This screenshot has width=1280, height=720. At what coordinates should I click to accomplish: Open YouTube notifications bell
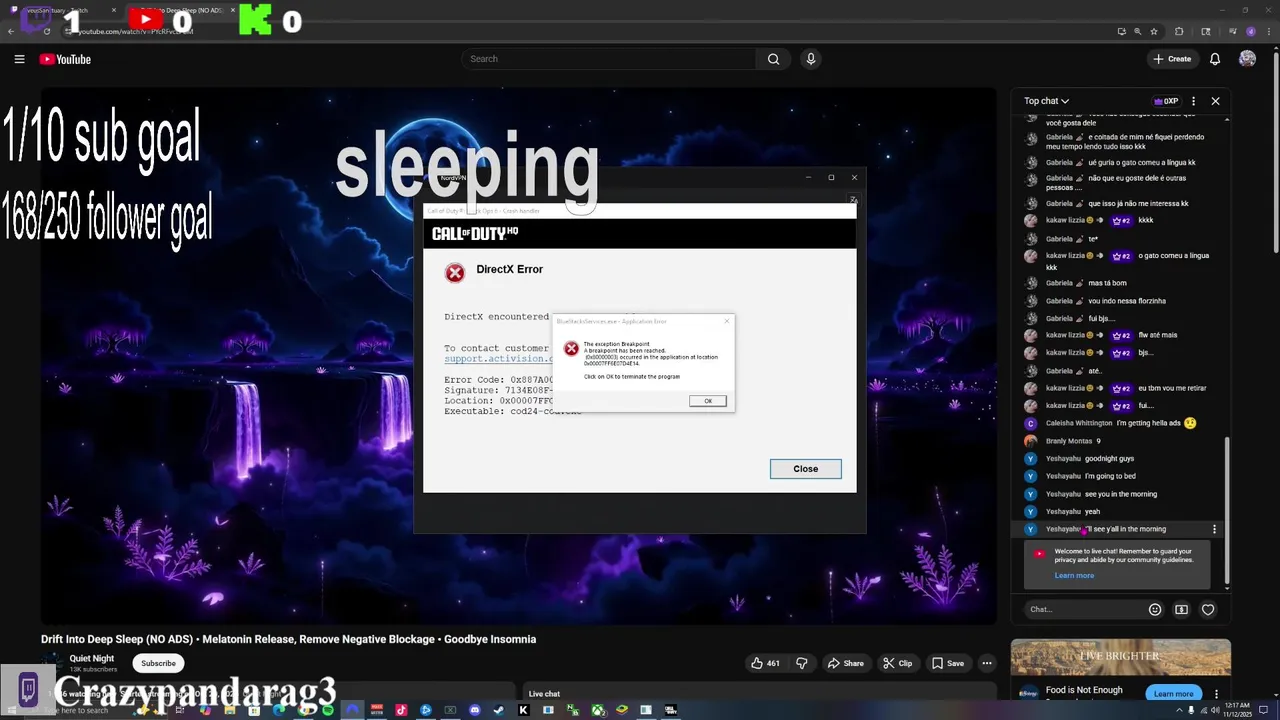pyautogui.click(x=1215, y=59)
